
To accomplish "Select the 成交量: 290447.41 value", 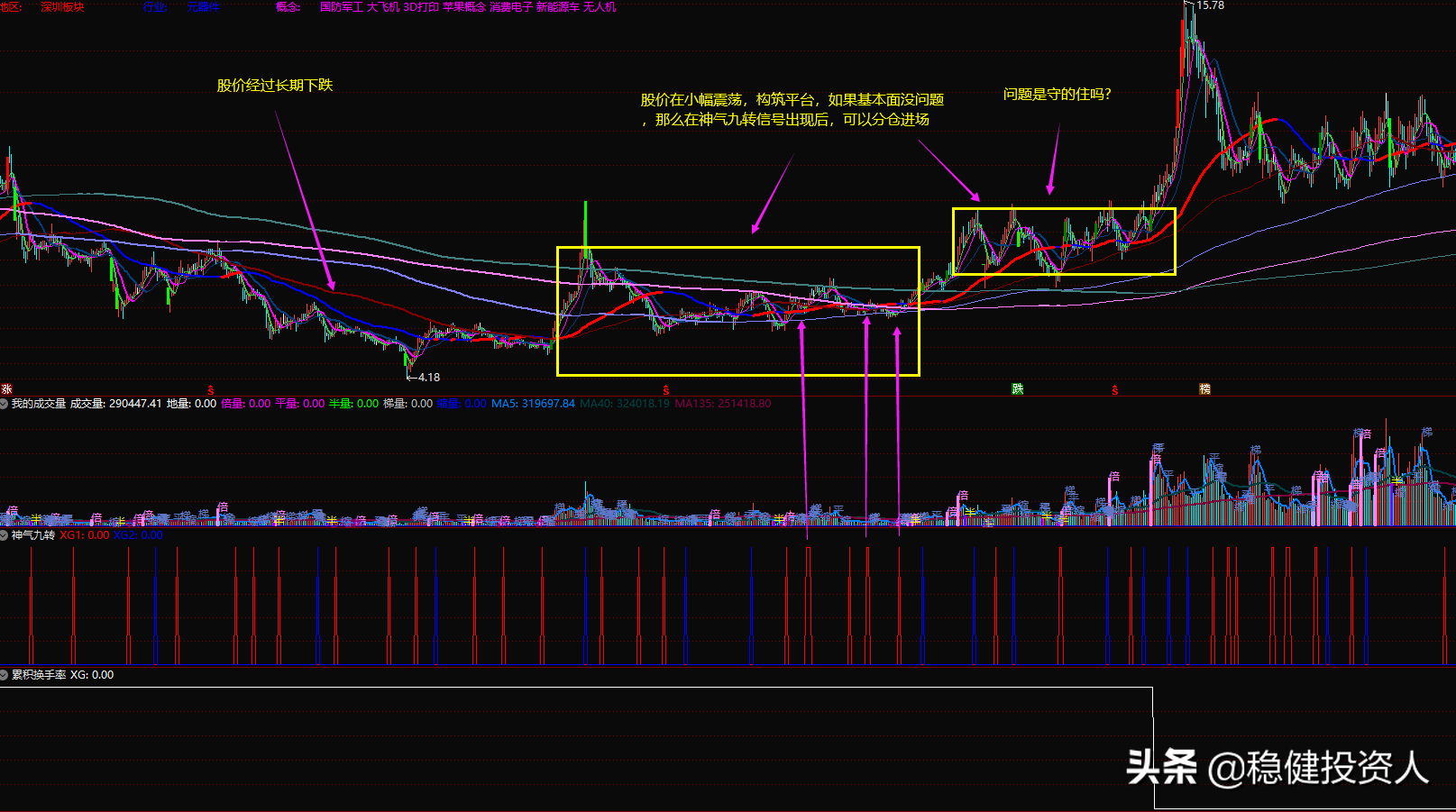I will (x=116, y=404).
